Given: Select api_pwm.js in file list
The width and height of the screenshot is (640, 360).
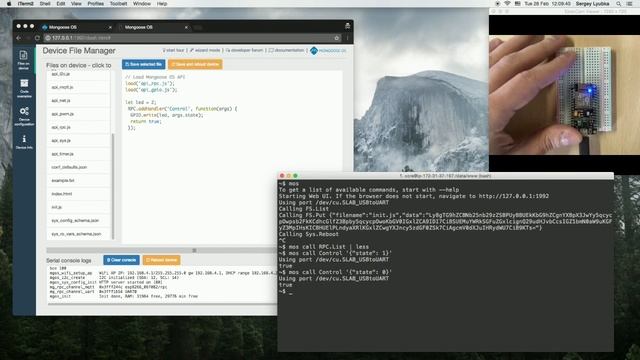Looking at the screenshot, I should pyautogui.click(x=78, y=114).
